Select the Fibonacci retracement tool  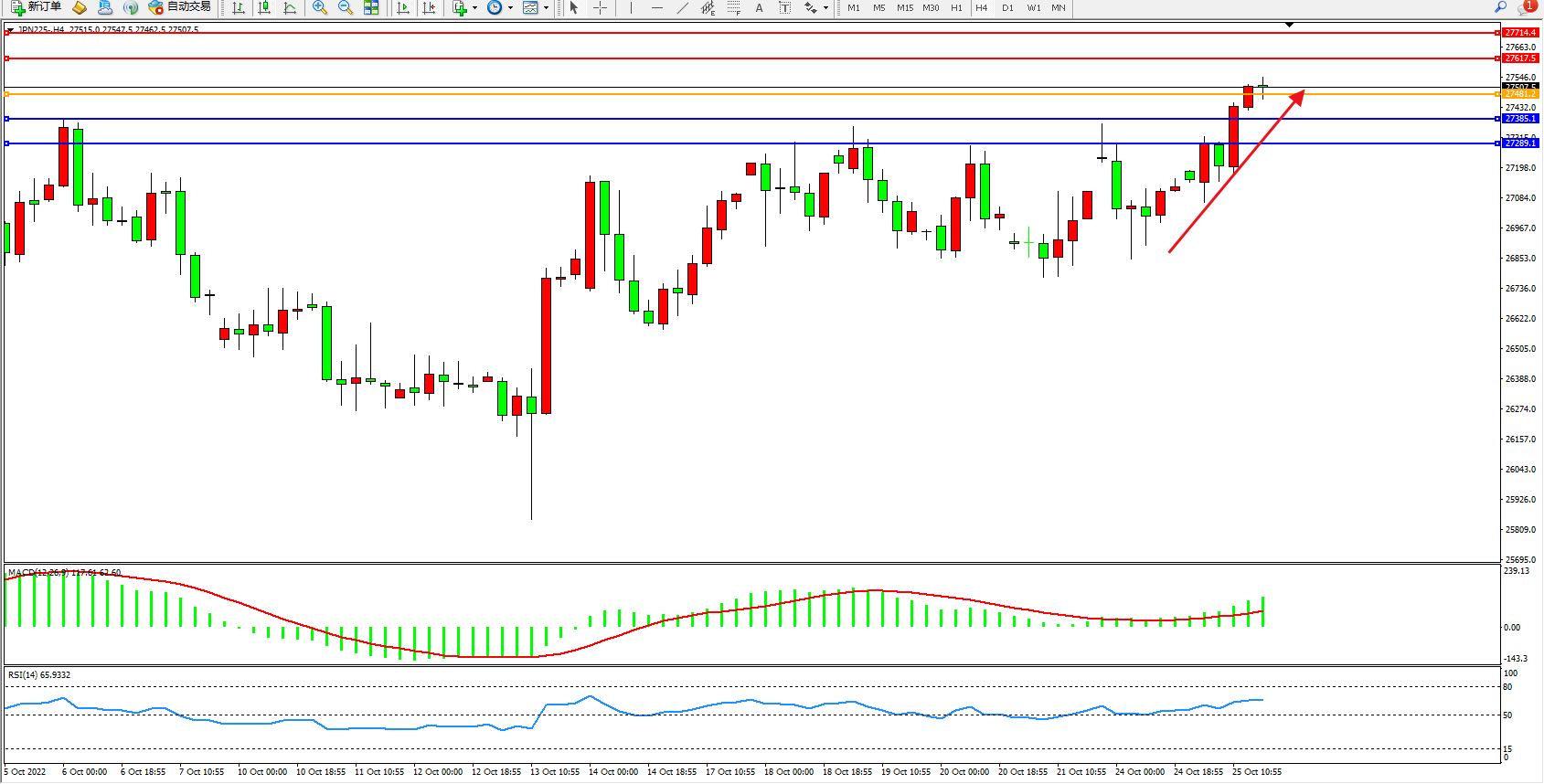[733, 7]
